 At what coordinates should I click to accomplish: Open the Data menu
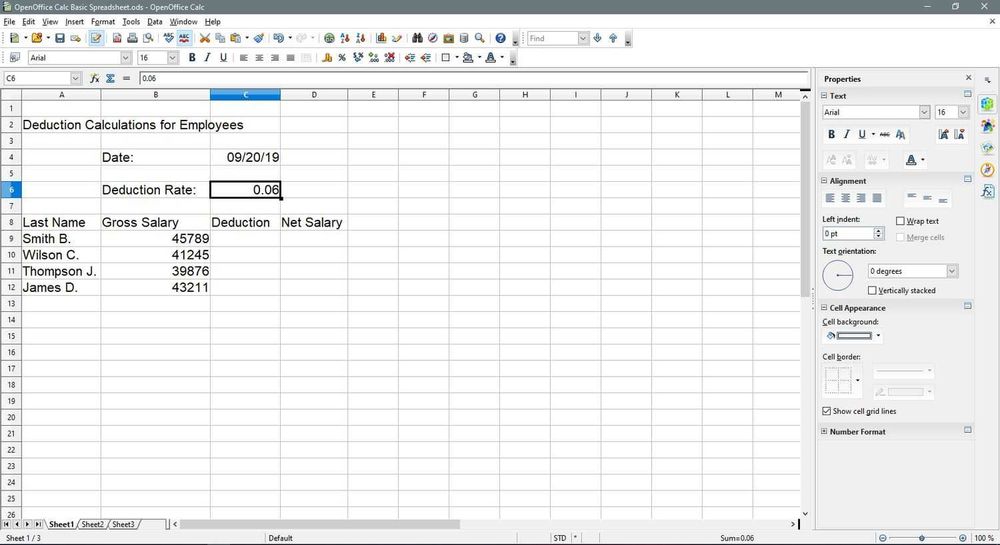click(154, 22)
